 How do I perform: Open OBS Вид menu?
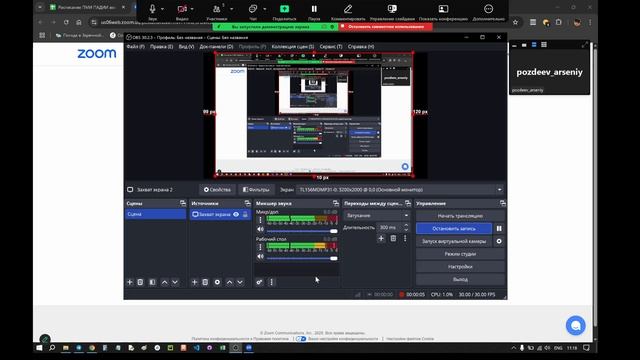186,47
